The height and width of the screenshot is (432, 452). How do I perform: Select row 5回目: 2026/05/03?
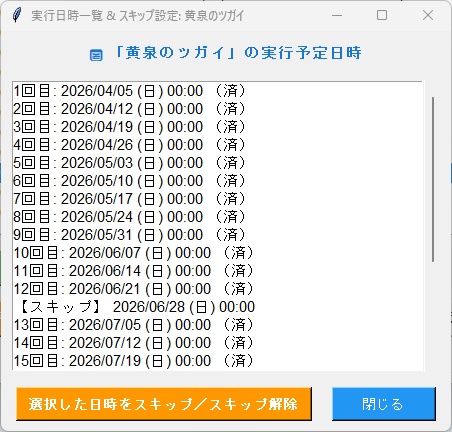pyautogui.click(x=217, y=163)
